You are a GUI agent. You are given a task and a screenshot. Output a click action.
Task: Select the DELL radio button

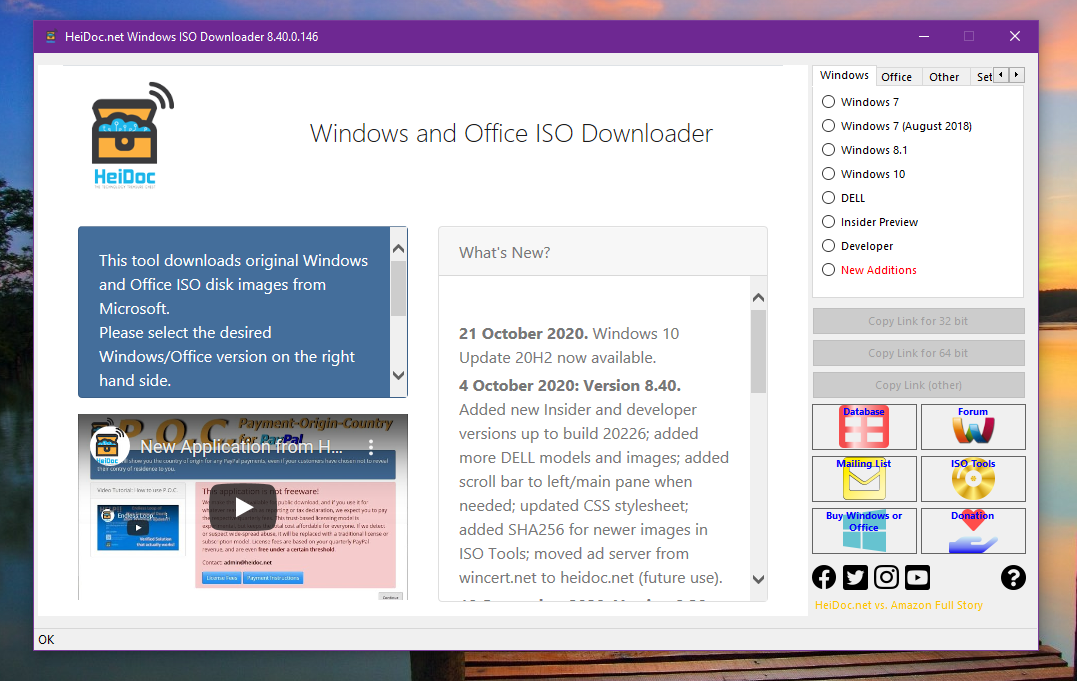coord(828,198)
